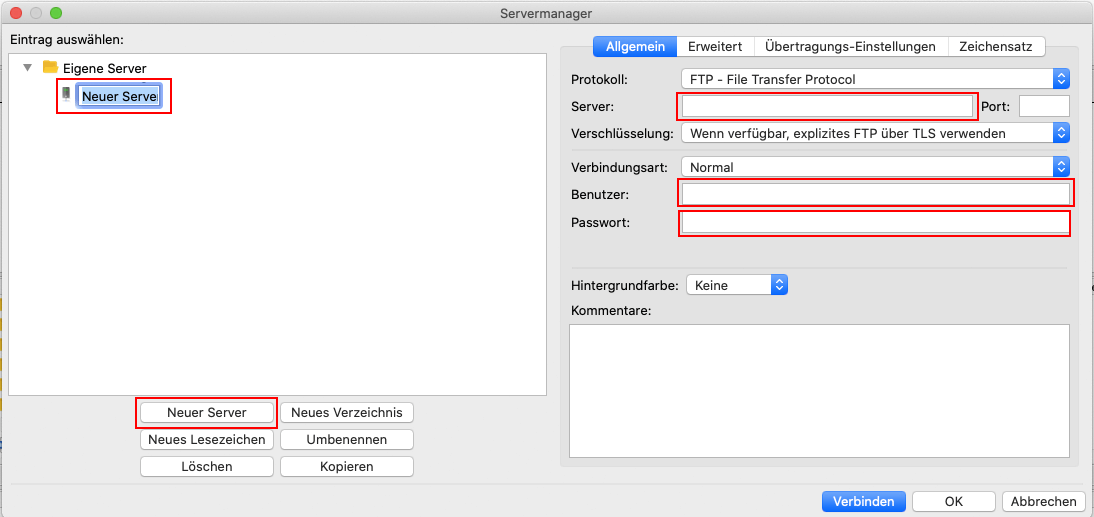This screenshot has height=517, width=1094.
Task: Open the Verbindungsart dropdown
Action: click(x=875, y=167)
